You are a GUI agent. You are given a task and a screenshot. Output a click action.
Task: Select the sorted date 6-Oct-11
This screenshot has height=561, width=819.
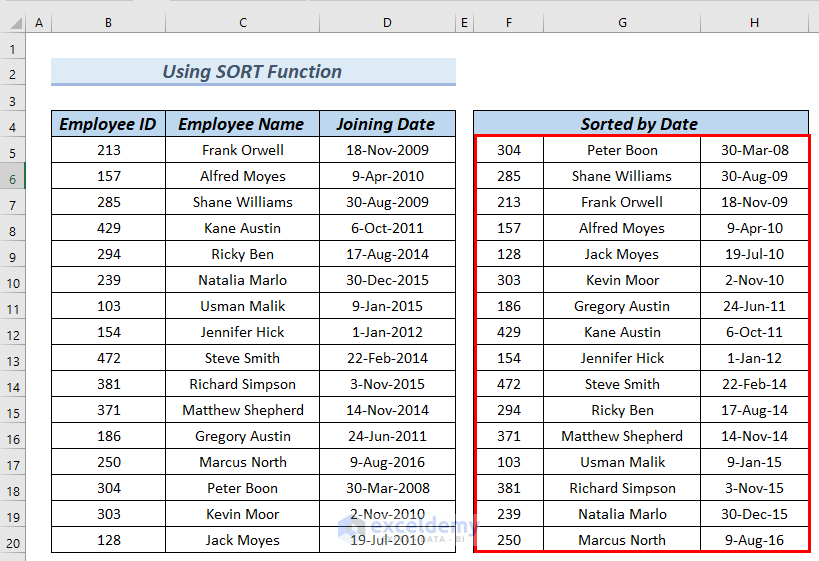(754, 332)
